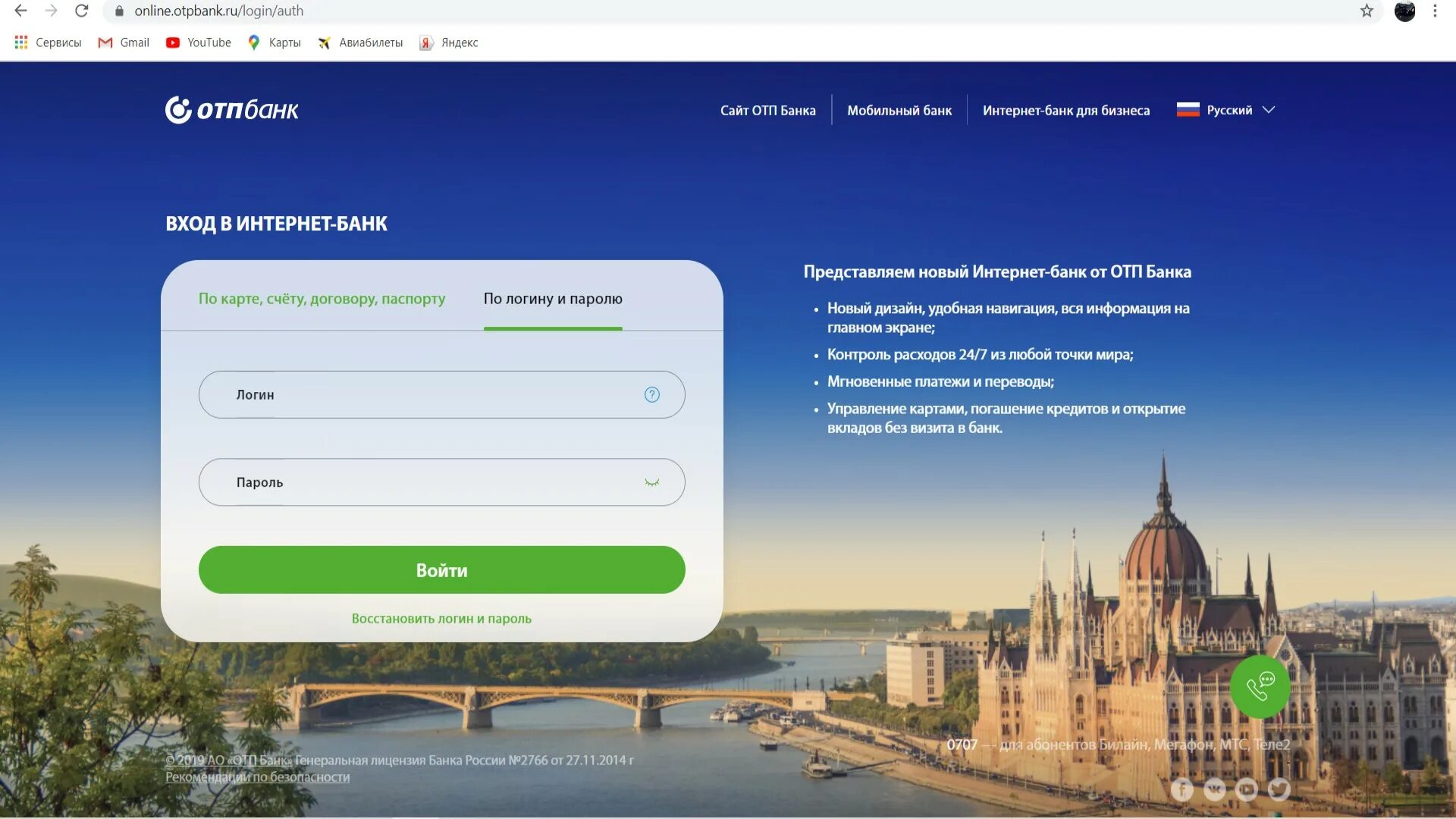Click the Facebook social media icon
This screenshot has height=819, width=1456.
point(1183,789)
